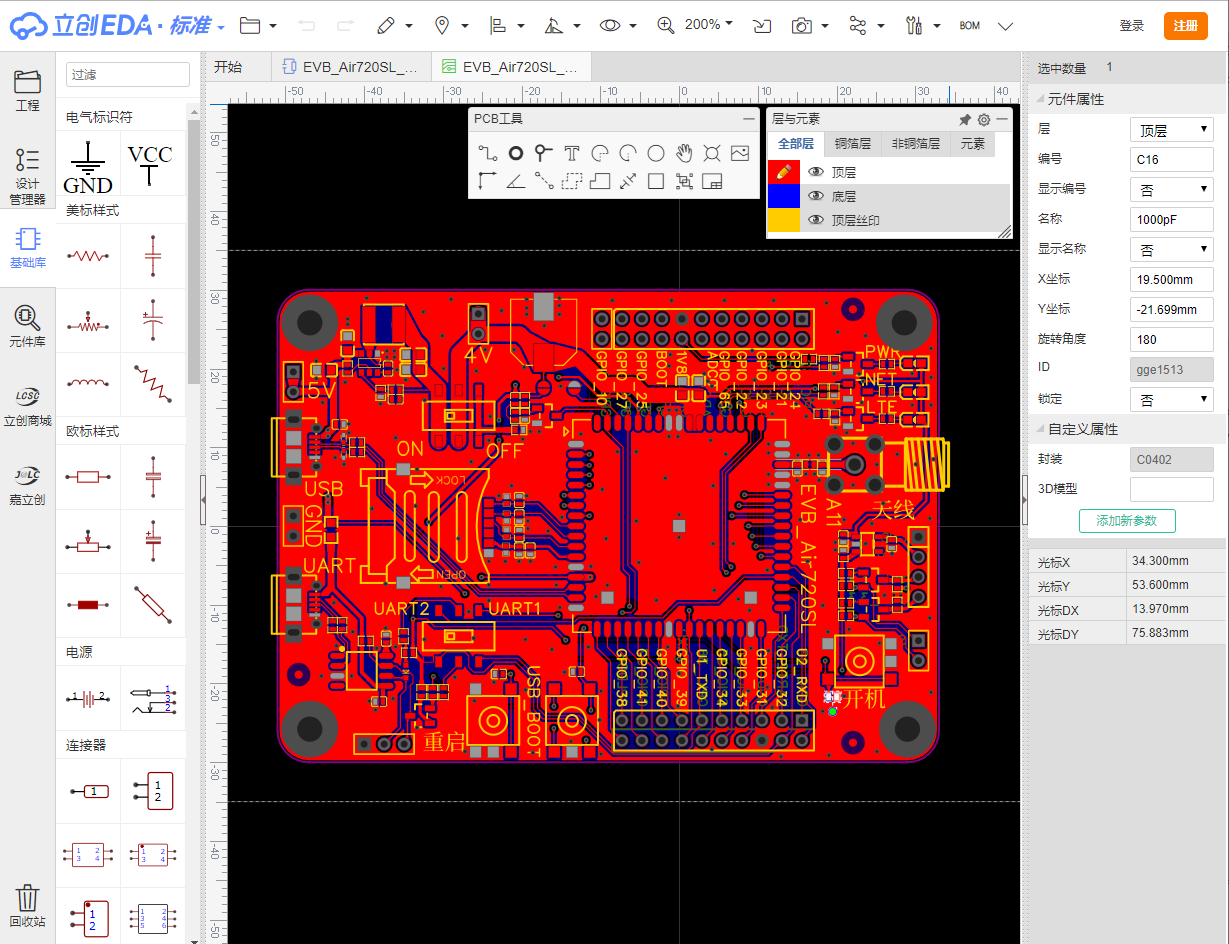Collapse the 自定义属性 section

point(1042,429)
